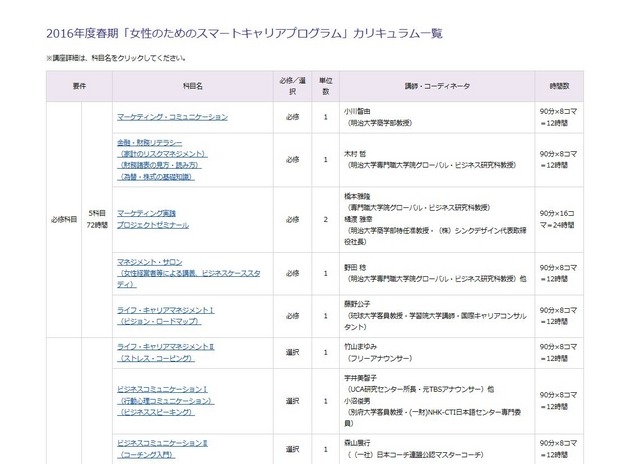
Task: Open the ビジネスコミュニケーションⅡ link
Action: pos(162,448)
